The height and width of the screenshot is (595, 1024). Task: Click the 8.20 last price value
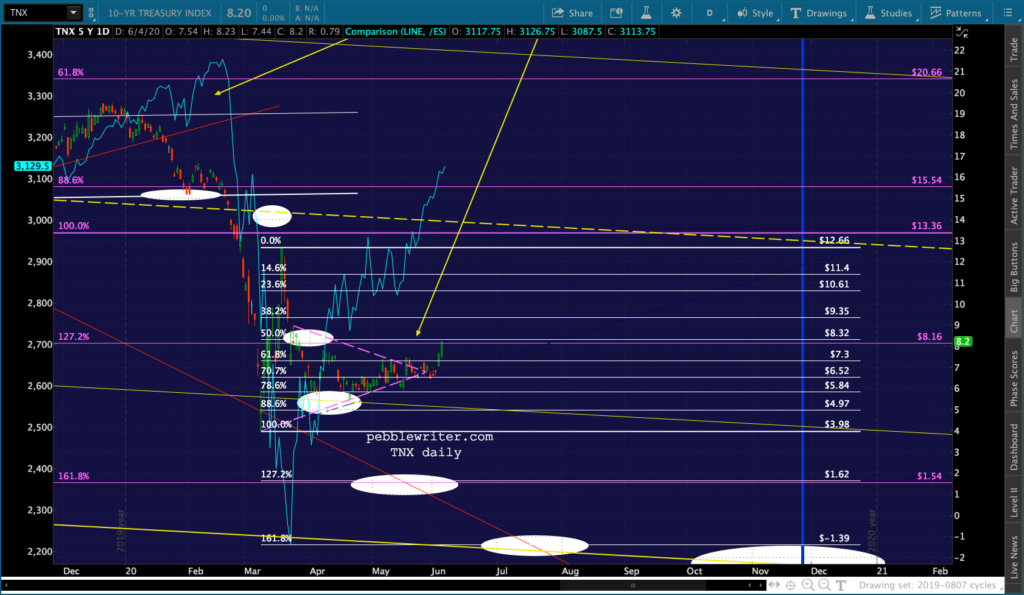239,13
